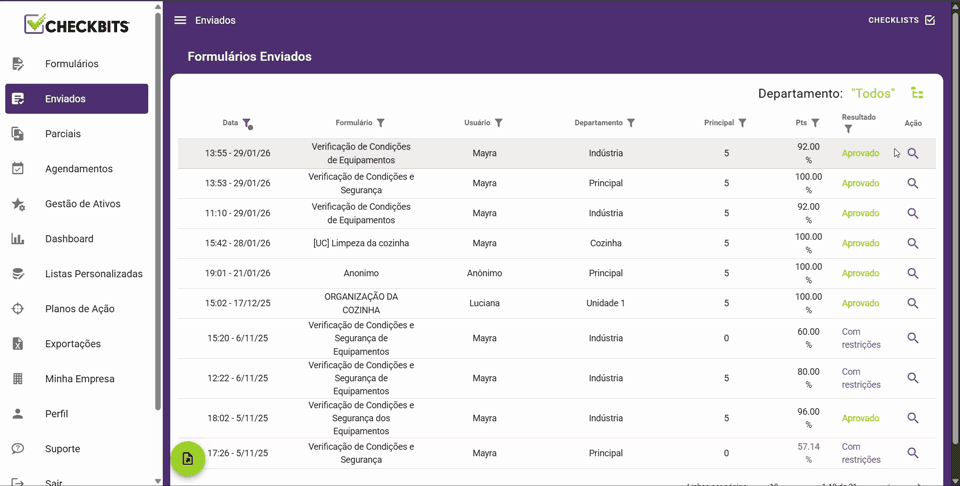Viewport: 960px width, 486px height.
Task: Open the hamburger menu icon
Action: pyautogui.click(x=180, y=20)
